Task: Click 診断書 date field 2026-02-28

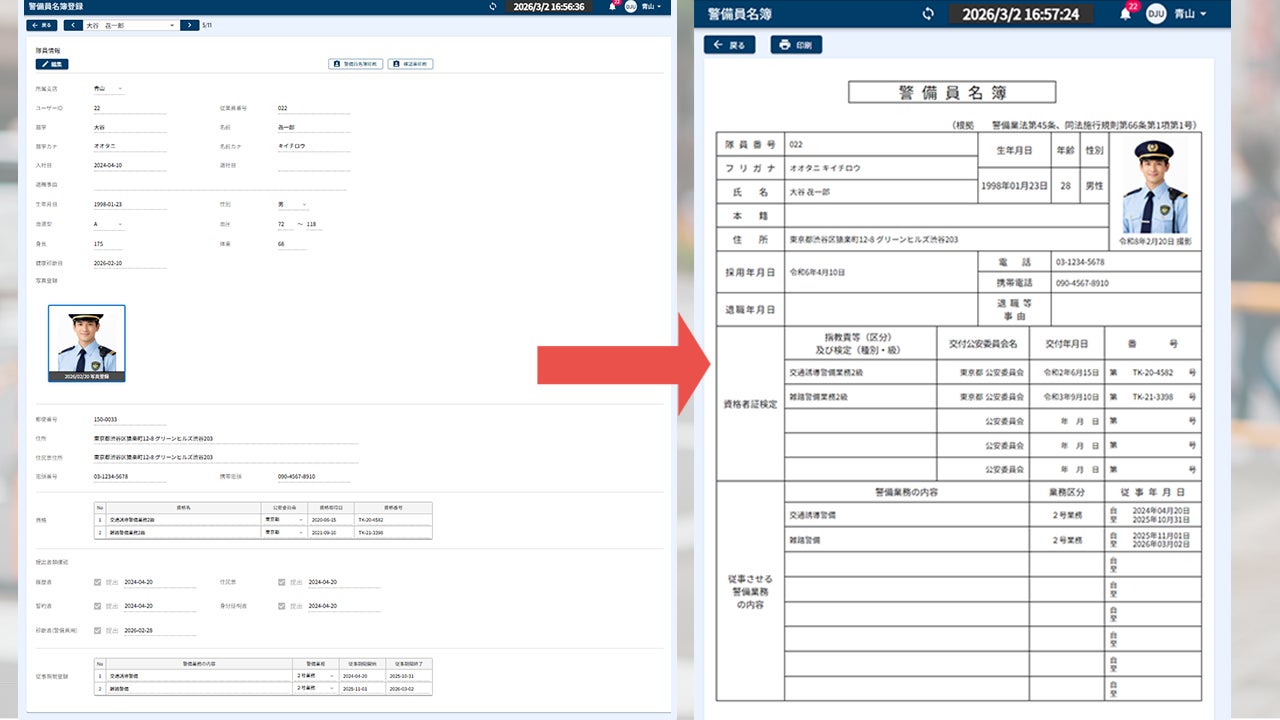Action: pyautogui.click(x=160, y=631)
